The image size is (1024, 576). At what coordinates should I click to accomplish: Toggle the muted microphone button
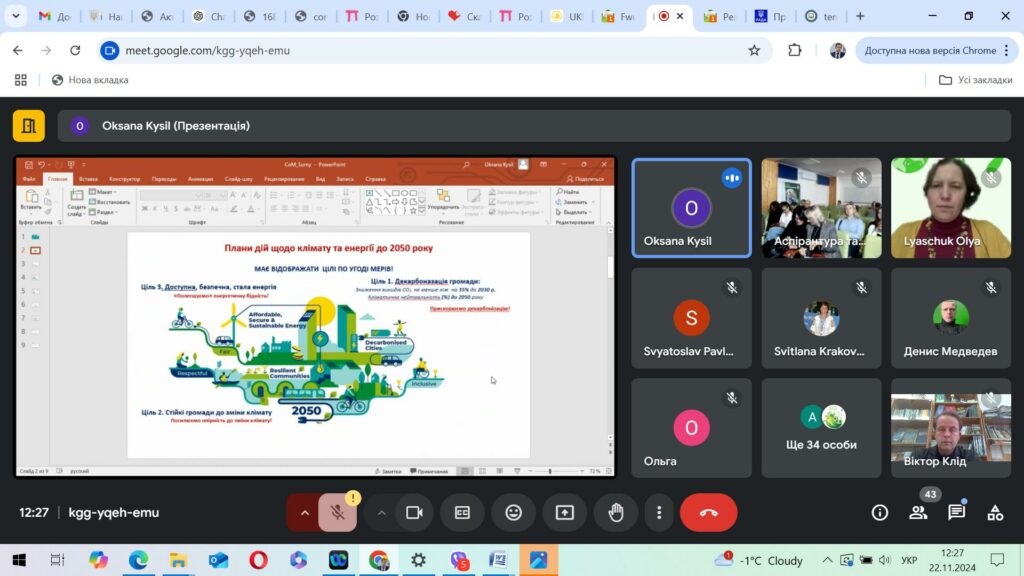(338, 513)
